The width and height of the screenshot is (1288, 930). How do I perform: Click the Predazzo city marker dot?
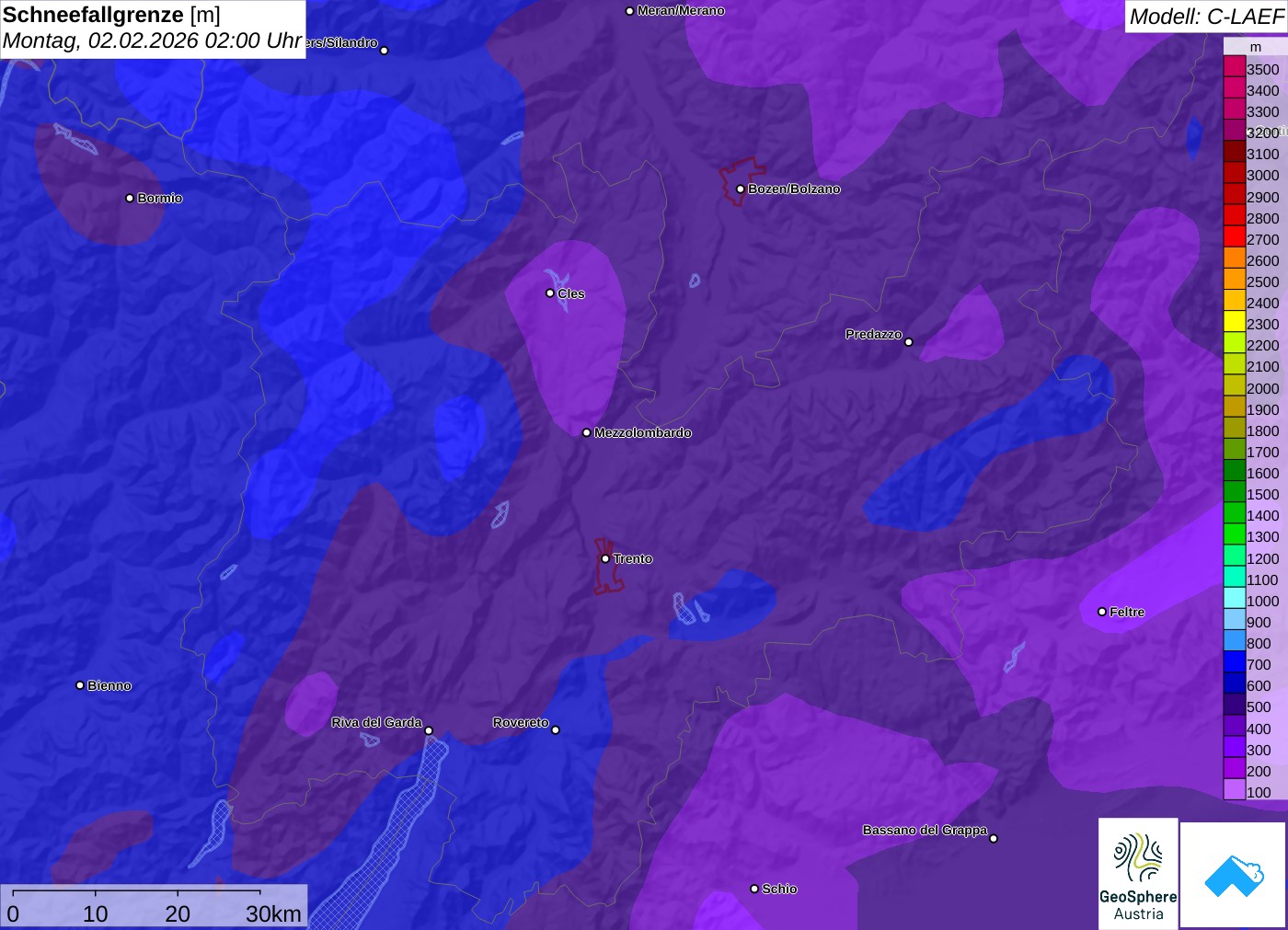pyautogui.click(x=909, y=342)
